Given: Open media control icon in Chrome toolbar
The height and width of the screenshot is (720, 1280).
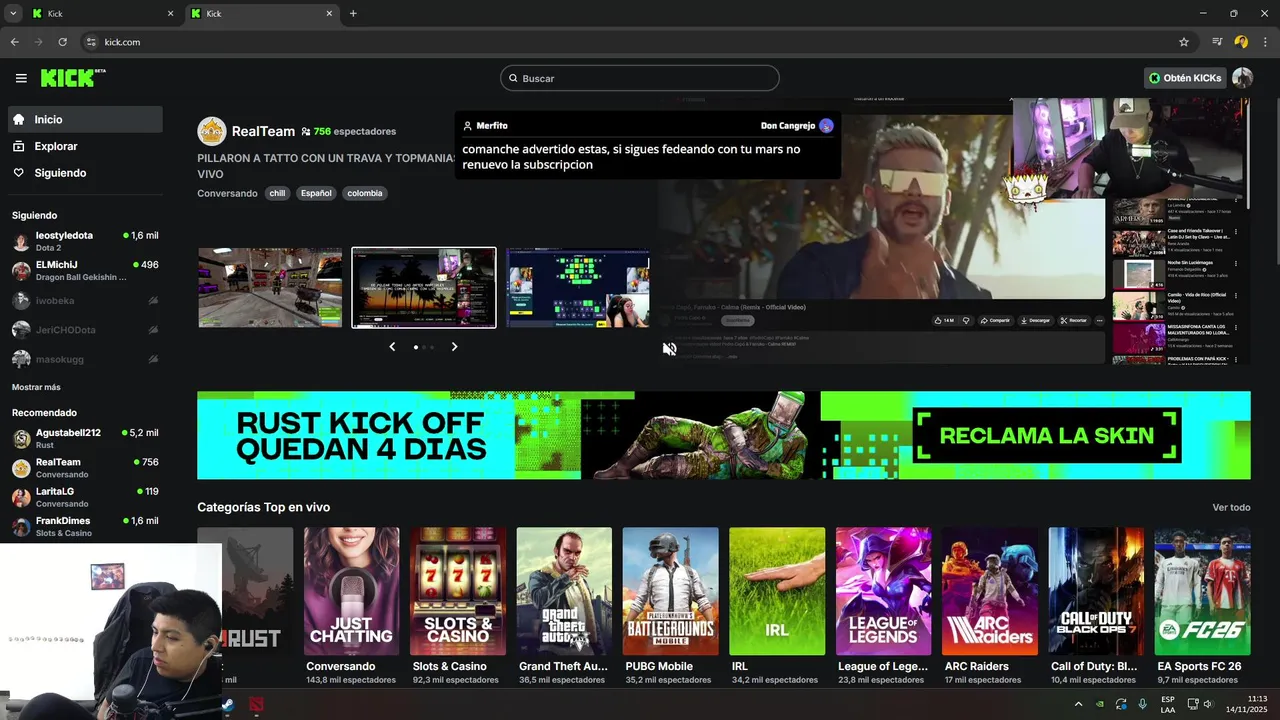Looking at the screenshot, I should click(x=1217, y=42).
